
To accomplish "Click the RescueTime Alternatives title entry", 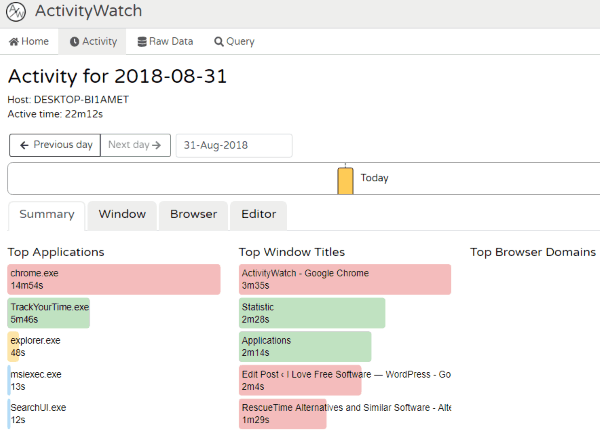I will coord(345,414).
